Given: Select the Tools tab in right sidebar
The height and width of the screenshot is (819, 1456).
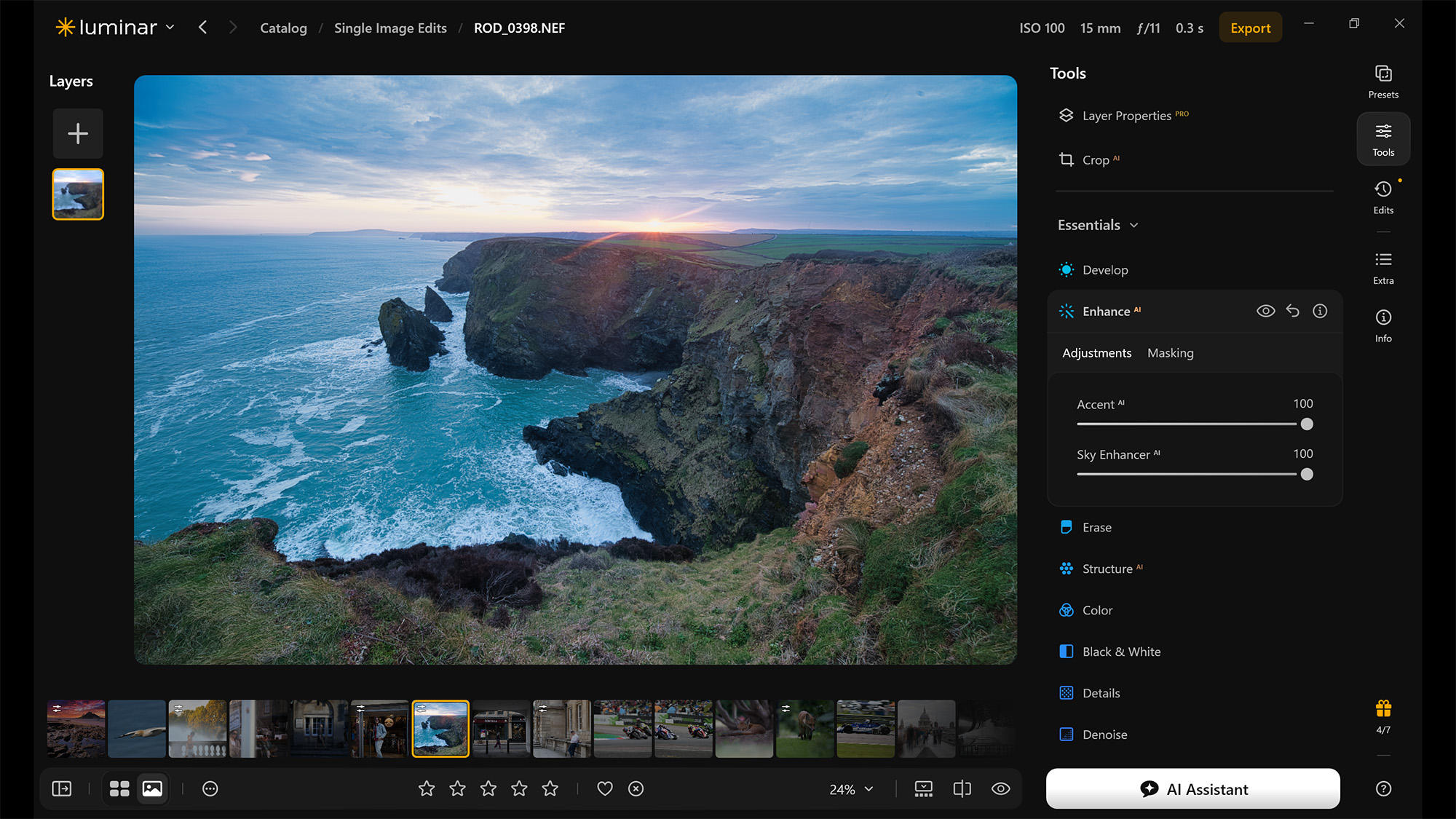Looking at the screenshot, I should [1383, 139].
